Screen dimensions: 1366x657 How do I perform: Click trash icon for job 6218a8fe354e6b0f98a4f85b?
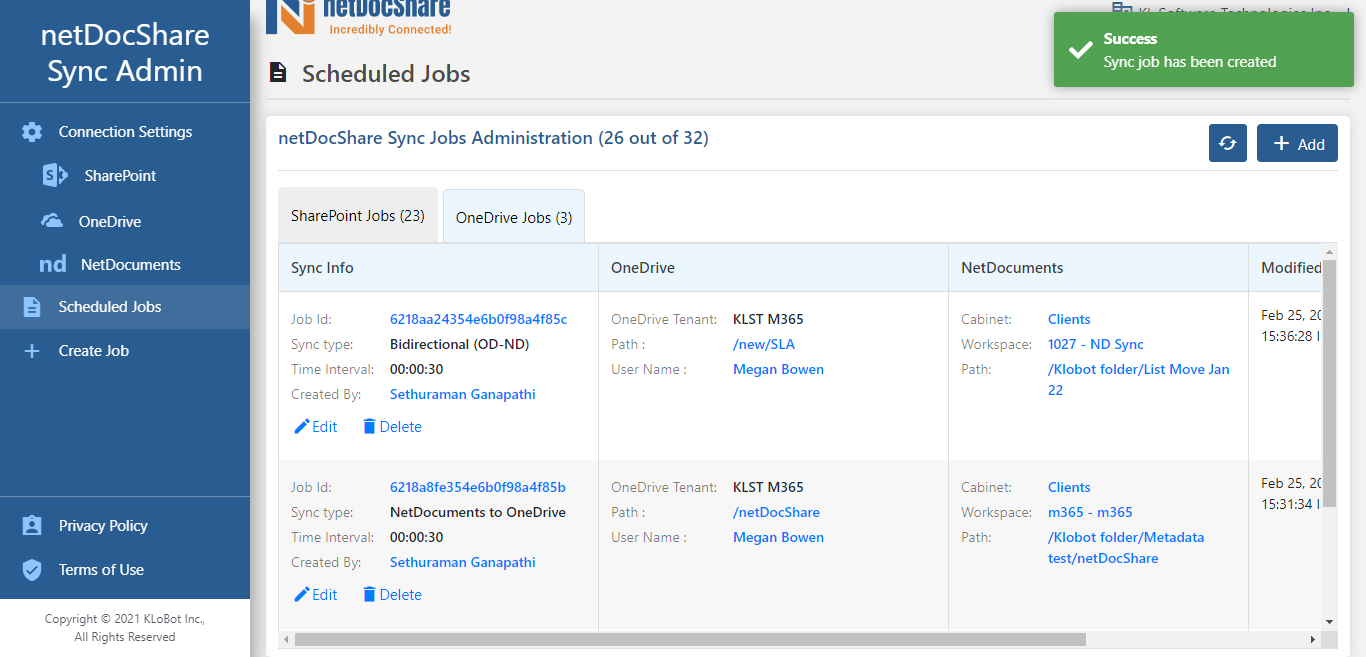point(369,595)
